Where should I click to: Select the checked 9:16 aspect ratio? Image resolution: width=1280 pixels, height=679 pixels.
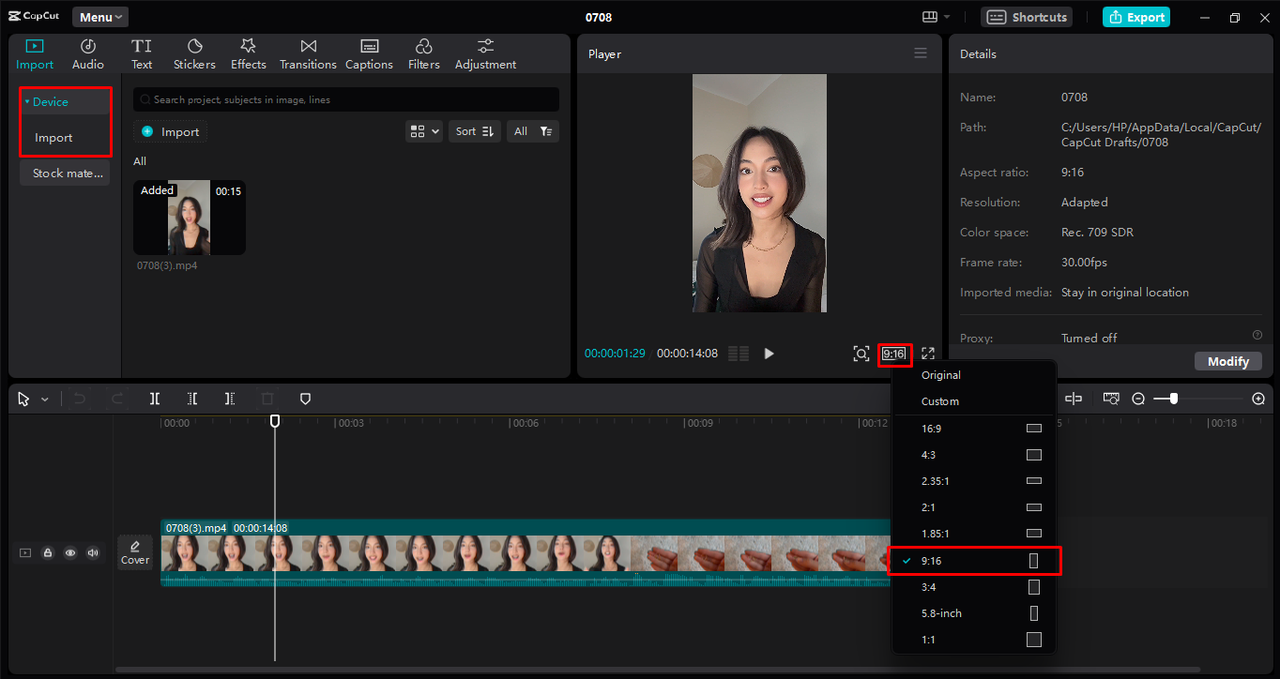(974, 561)
